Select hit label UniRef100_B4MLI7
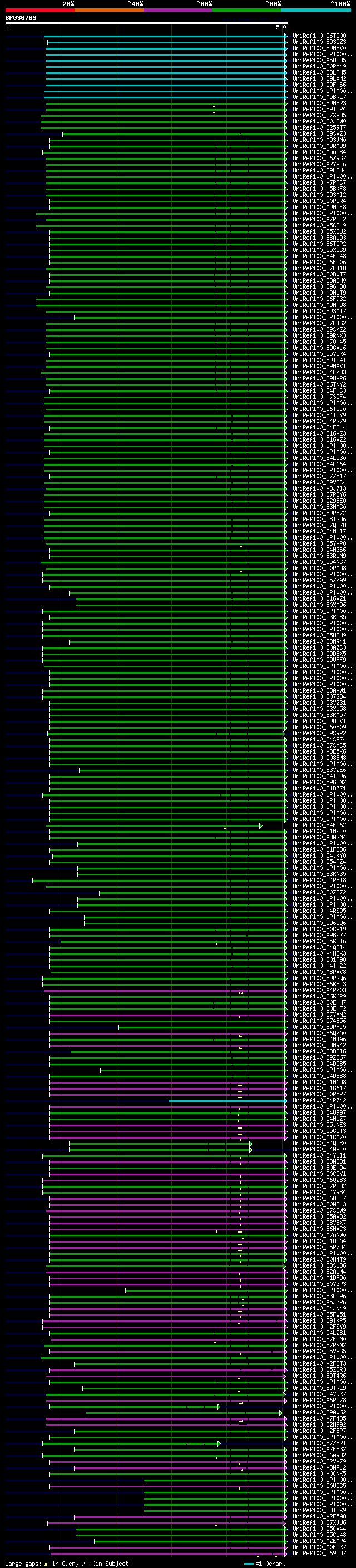This screenshot has width=356, height=1568. coord(319,531)
